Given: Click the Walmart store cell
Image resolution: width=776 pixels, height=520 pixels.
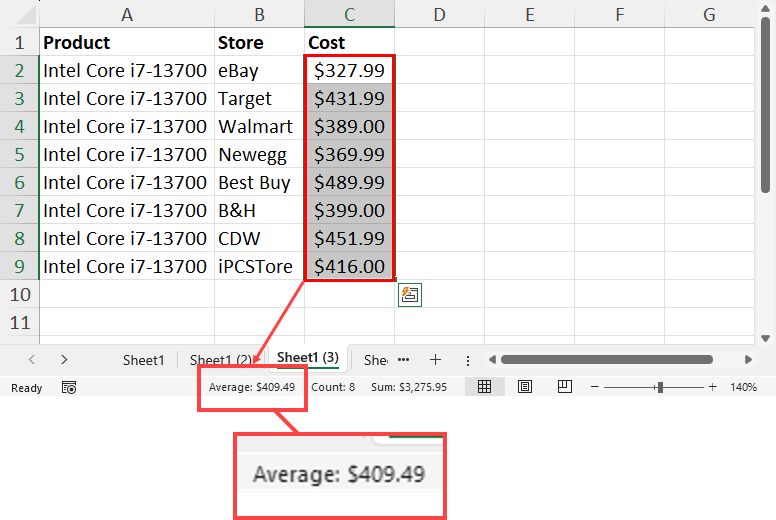Looking at the screenshot, I should pyautogui.click(x=259, y=126).
